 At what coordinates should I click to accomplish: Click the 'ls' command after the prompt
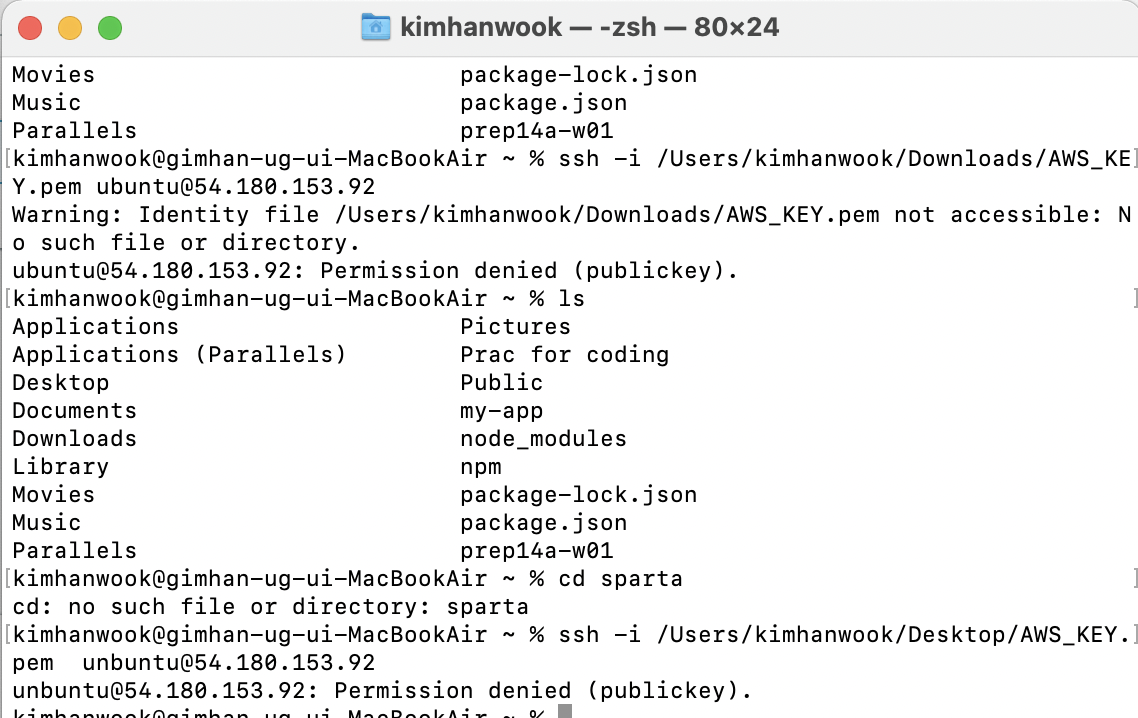(x=571, y=298)
